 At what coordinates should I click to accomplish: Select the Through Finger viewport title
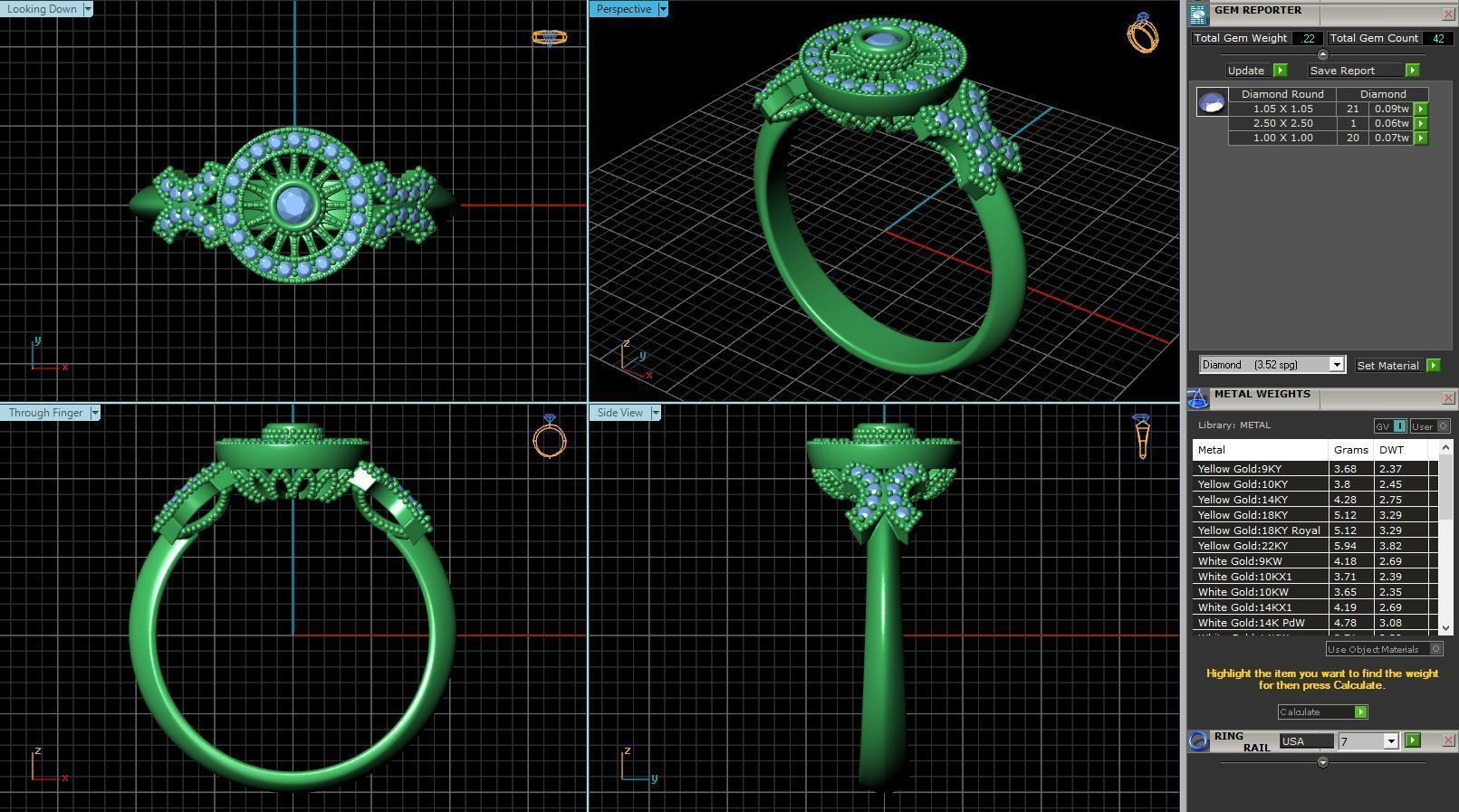coord(45,413)
